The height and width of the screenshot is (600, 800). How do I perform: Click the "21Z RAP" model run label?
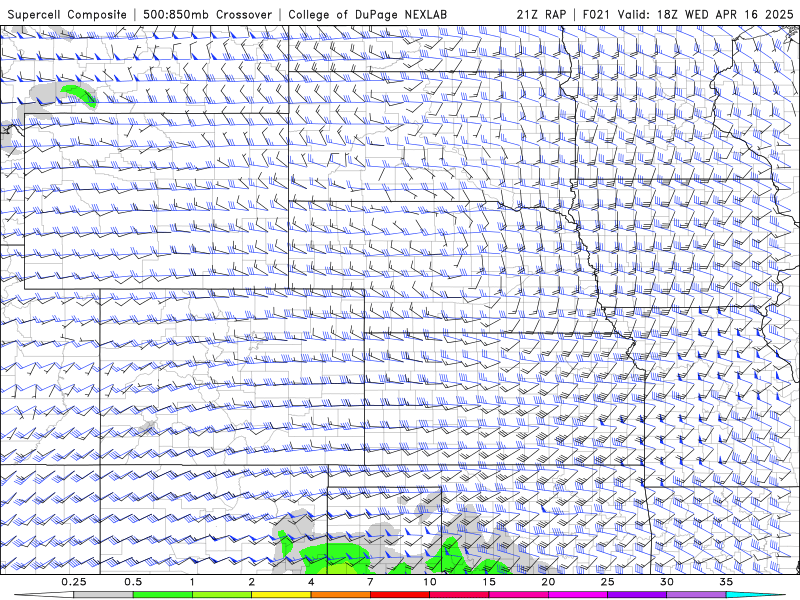[541, 14]
